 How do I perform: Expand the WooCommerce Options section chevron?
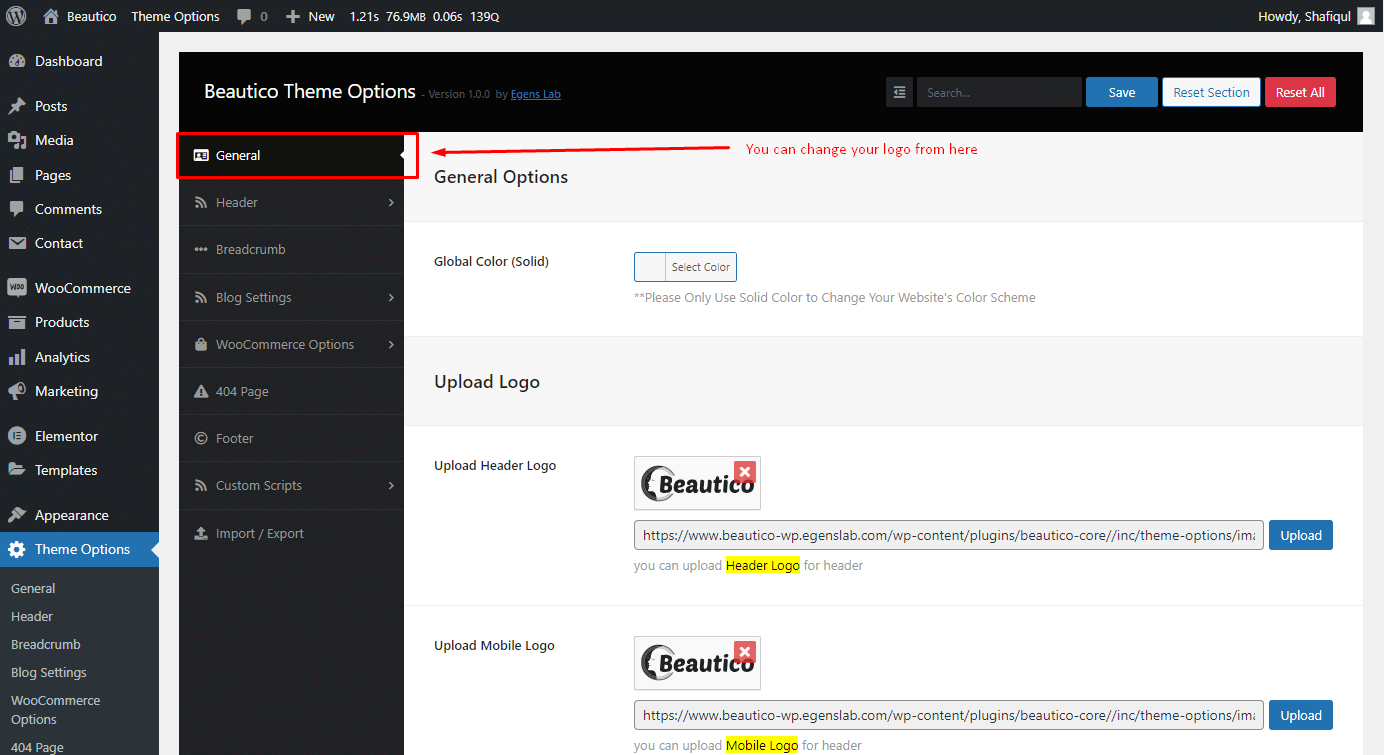391,345
